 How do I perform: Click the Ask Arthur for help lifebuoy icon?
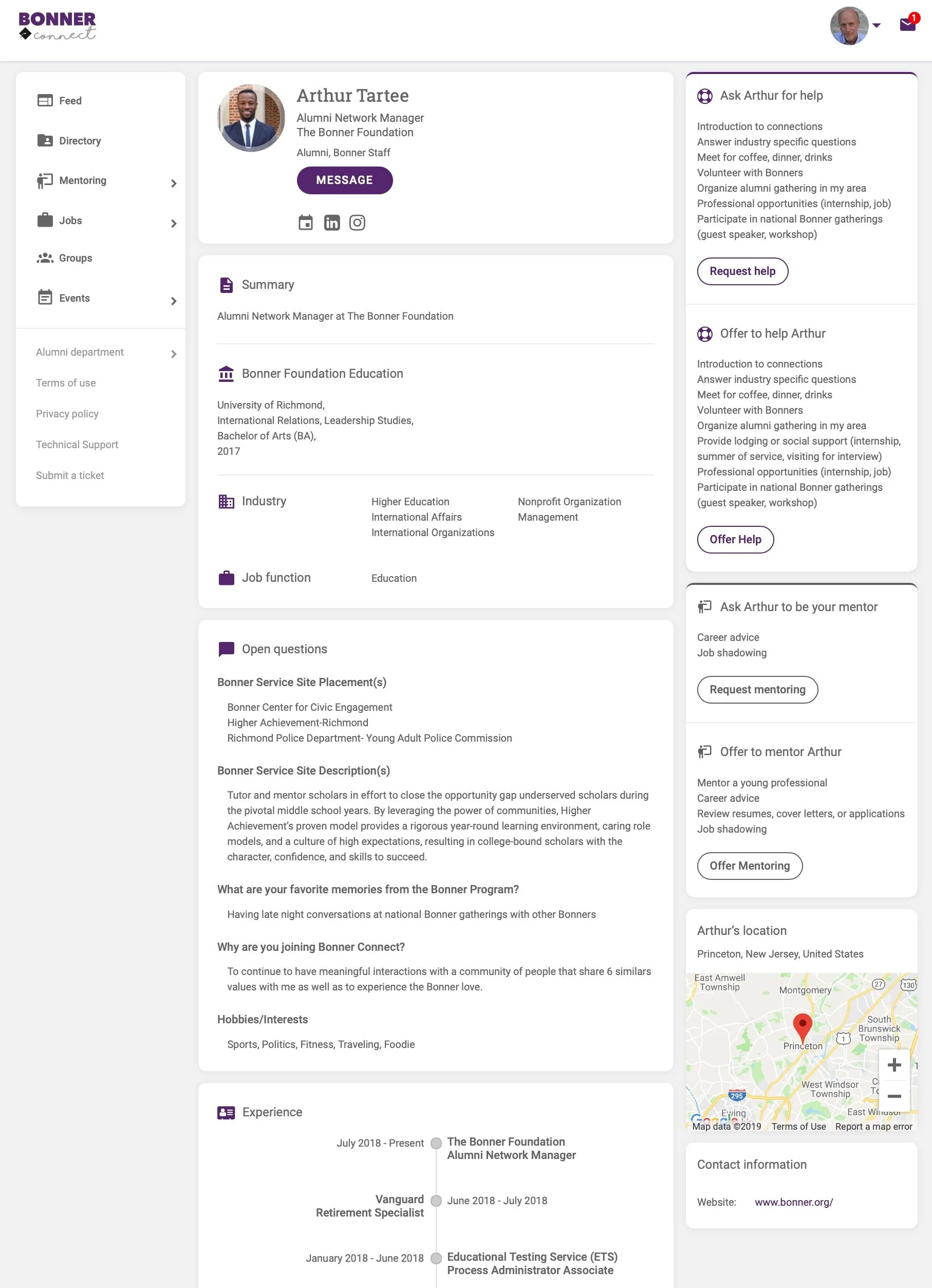(x=704, y=96)
